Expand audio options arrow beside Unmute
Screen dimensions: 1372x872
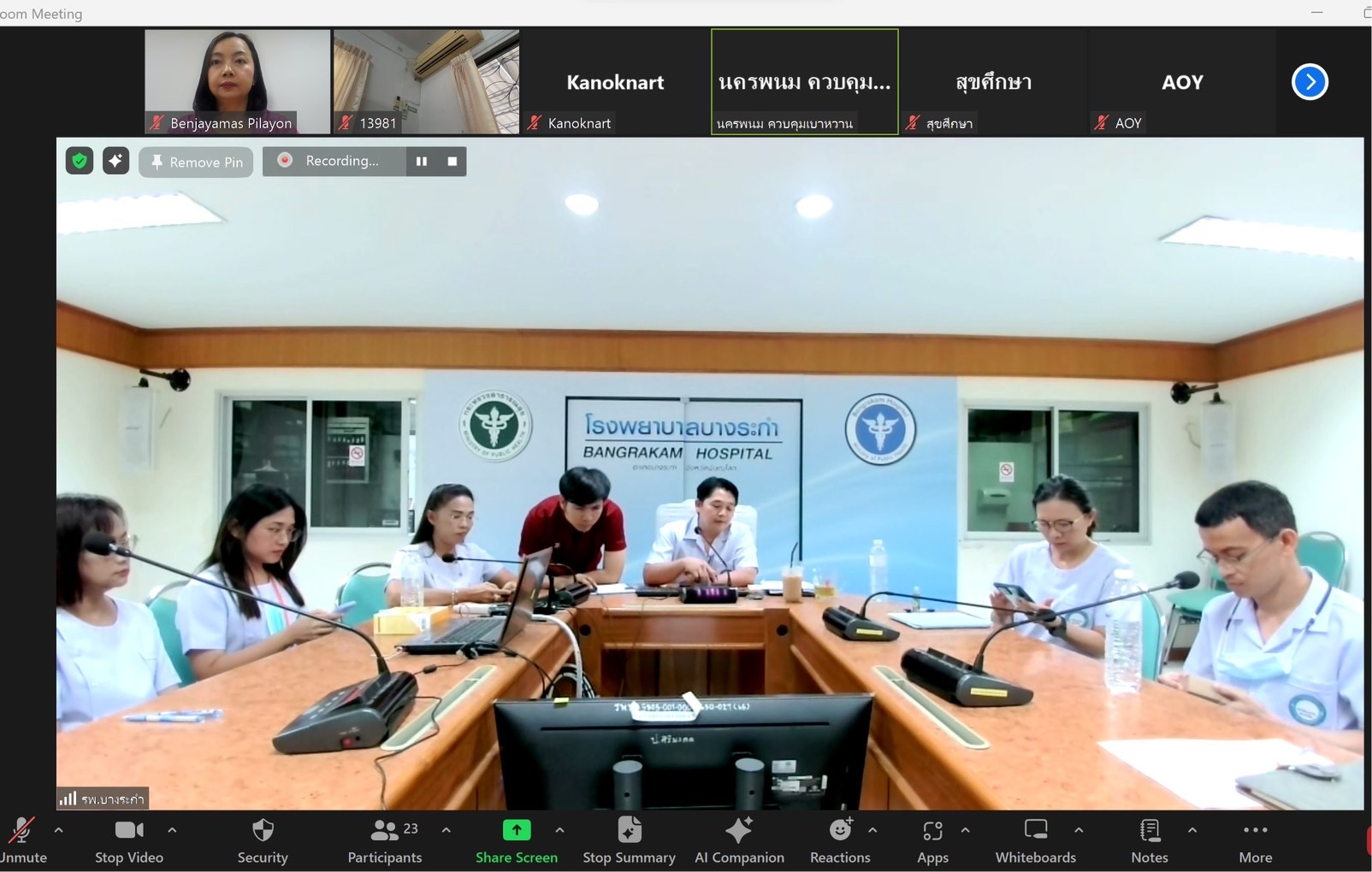coord(58,830)
